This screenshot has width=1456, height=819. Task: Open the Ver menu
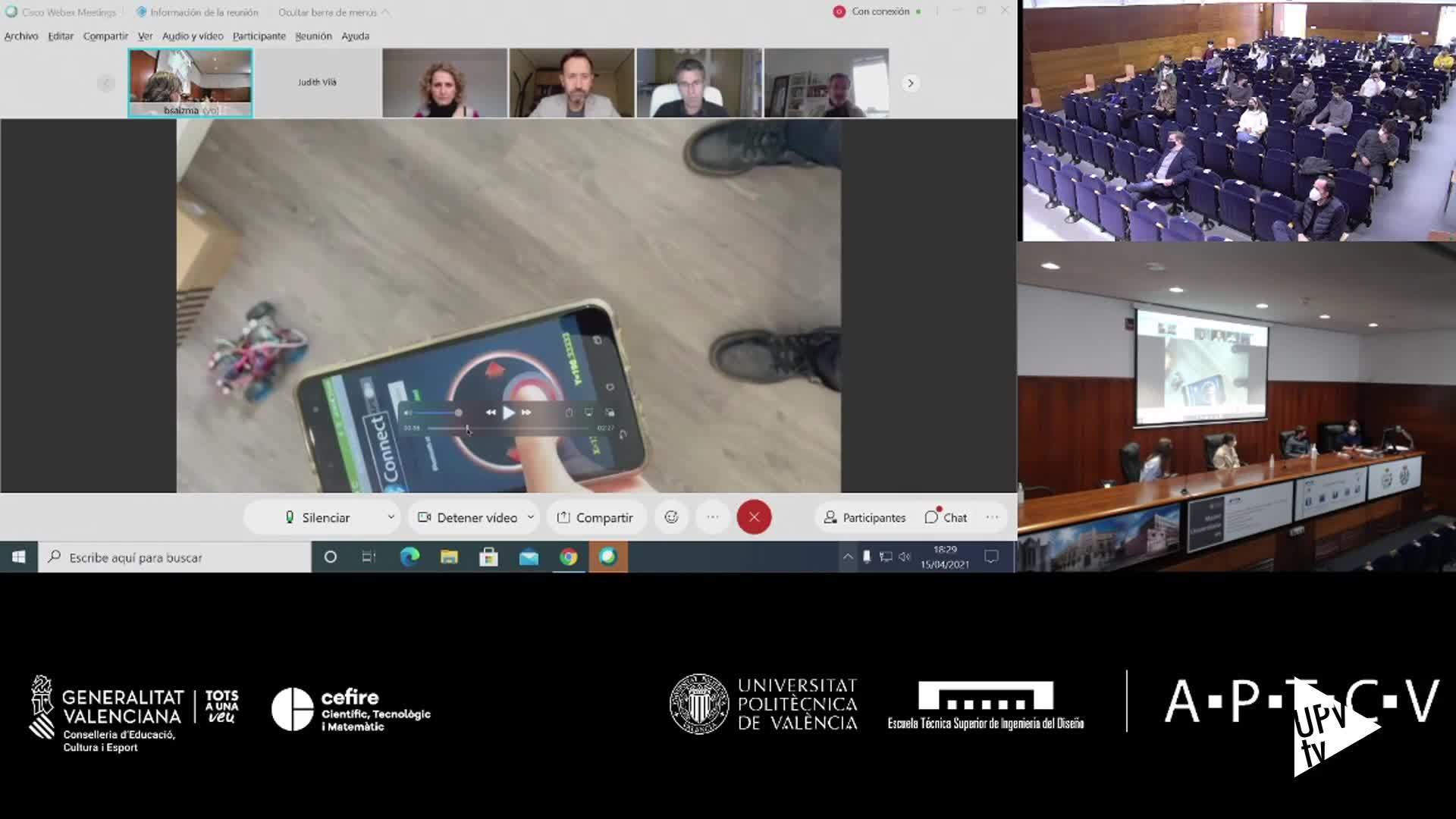tap(145, 36)
